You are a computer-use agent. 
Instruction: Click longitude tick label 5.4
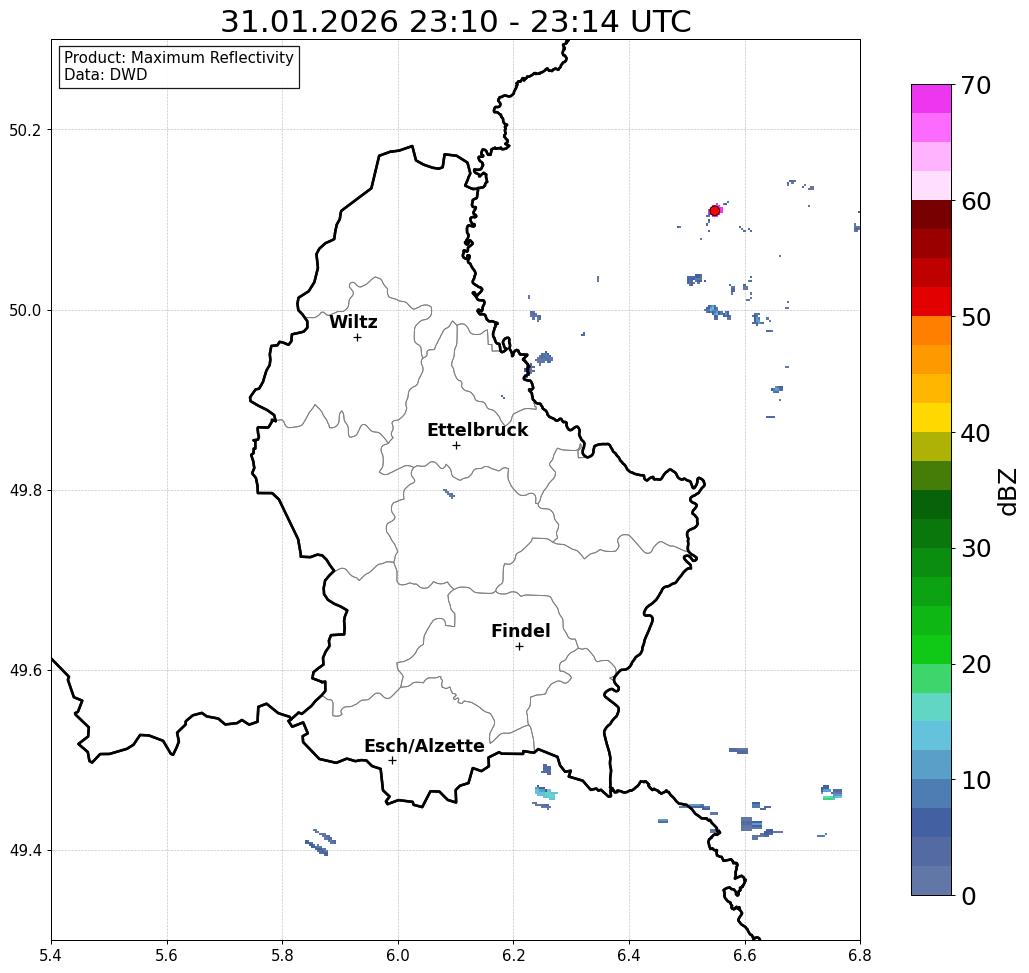[x=51, y=955]
